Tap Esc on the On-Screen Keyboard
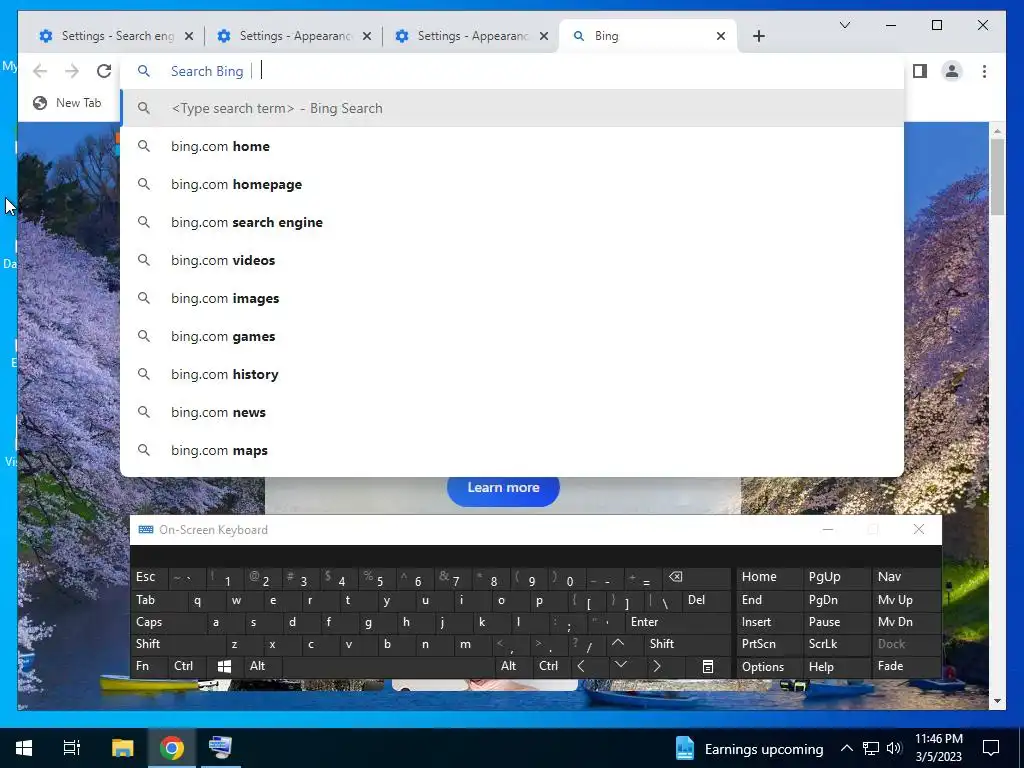1024x768 pixels. (x=148, y=577)
